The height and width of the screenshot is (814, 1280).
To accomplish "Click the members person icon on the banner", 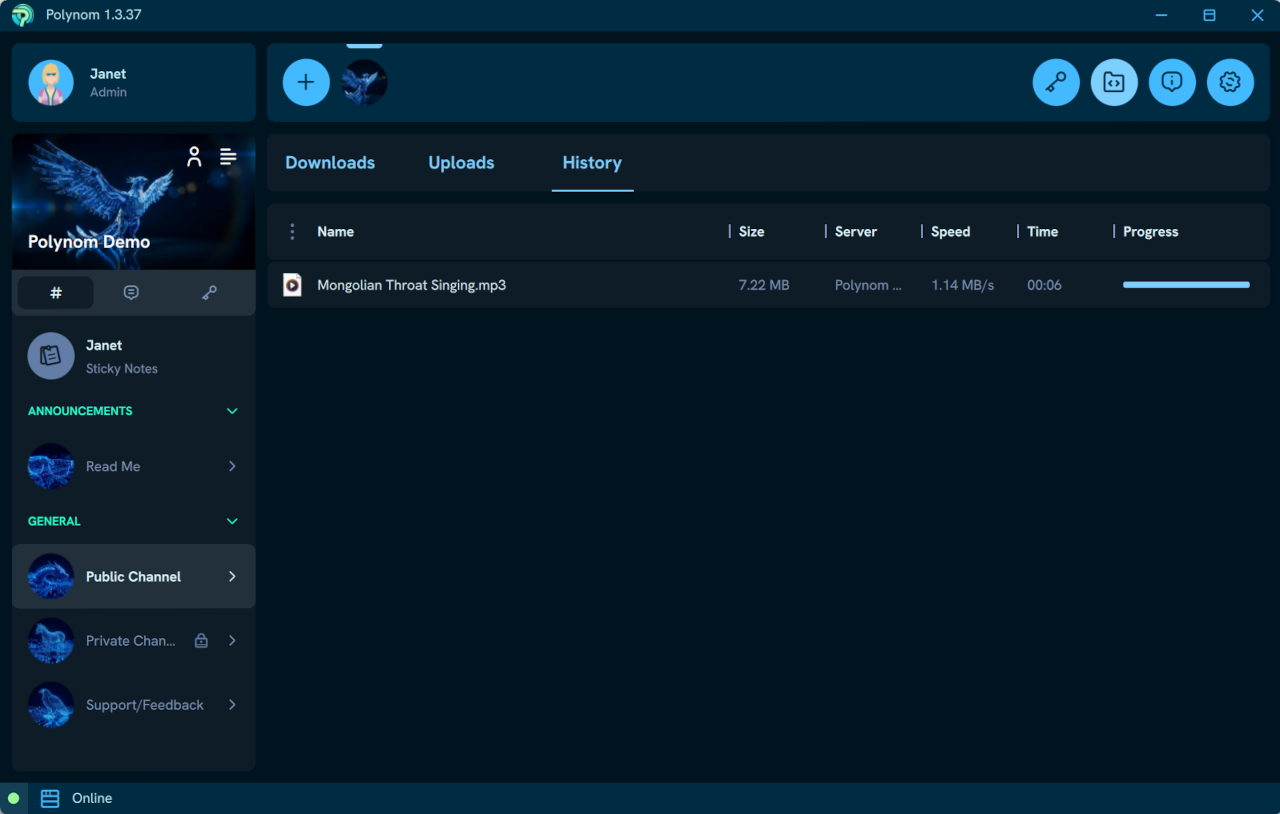I will 194,156.
